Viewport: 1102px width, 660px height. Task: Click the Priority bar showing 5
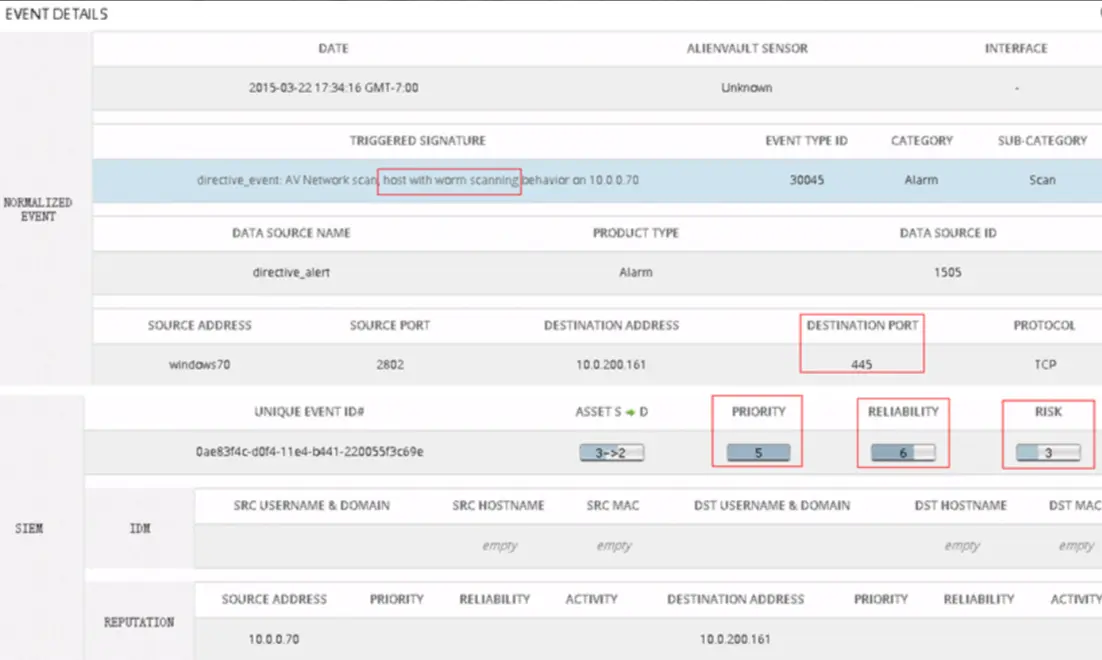[758, 453]
